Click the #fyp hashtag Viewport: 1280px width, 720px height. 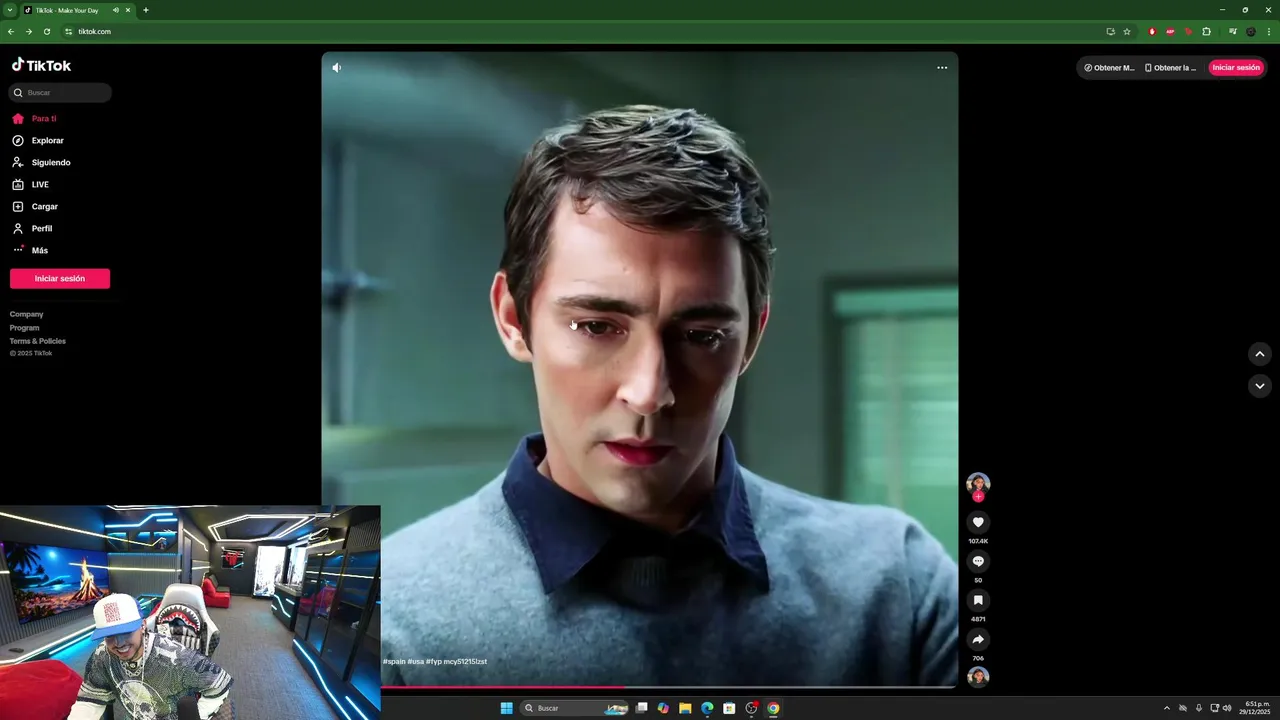click(x=433, y=662)
